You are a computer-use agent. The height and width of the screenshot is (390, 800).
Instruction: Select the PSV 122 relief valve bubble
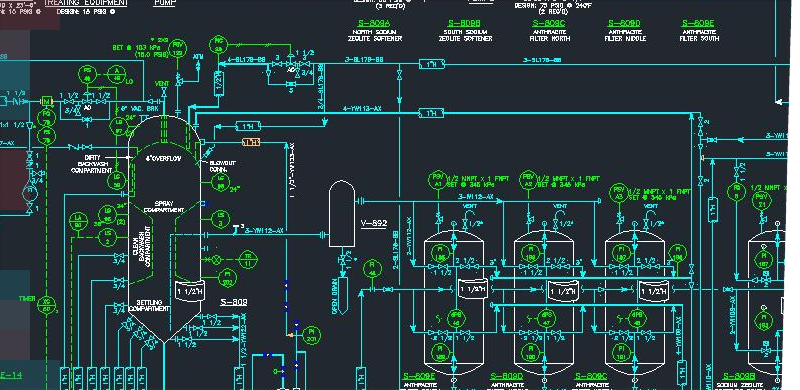(178, 49)
